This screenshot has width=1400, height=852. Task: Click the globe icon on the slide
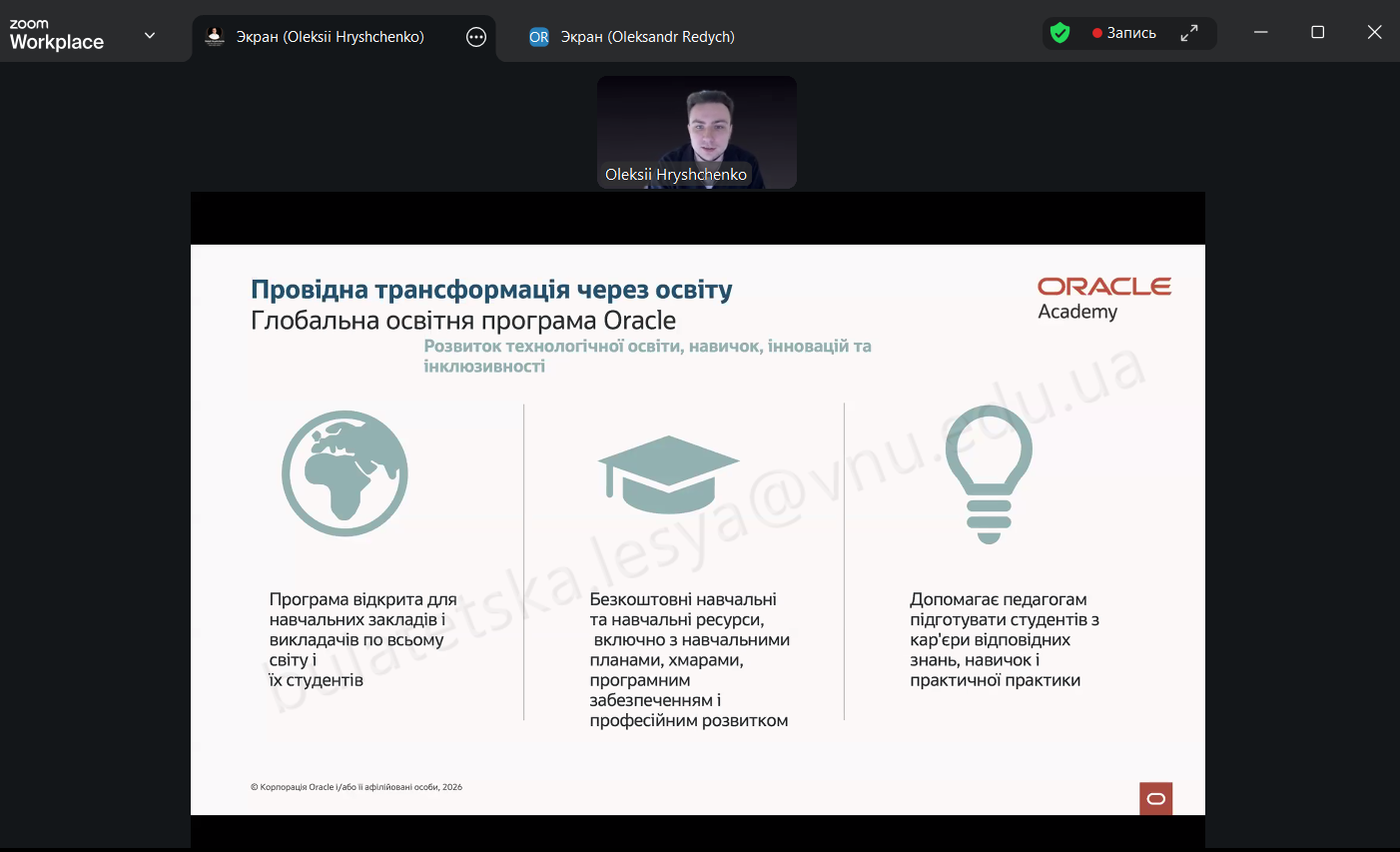[345, 473]
